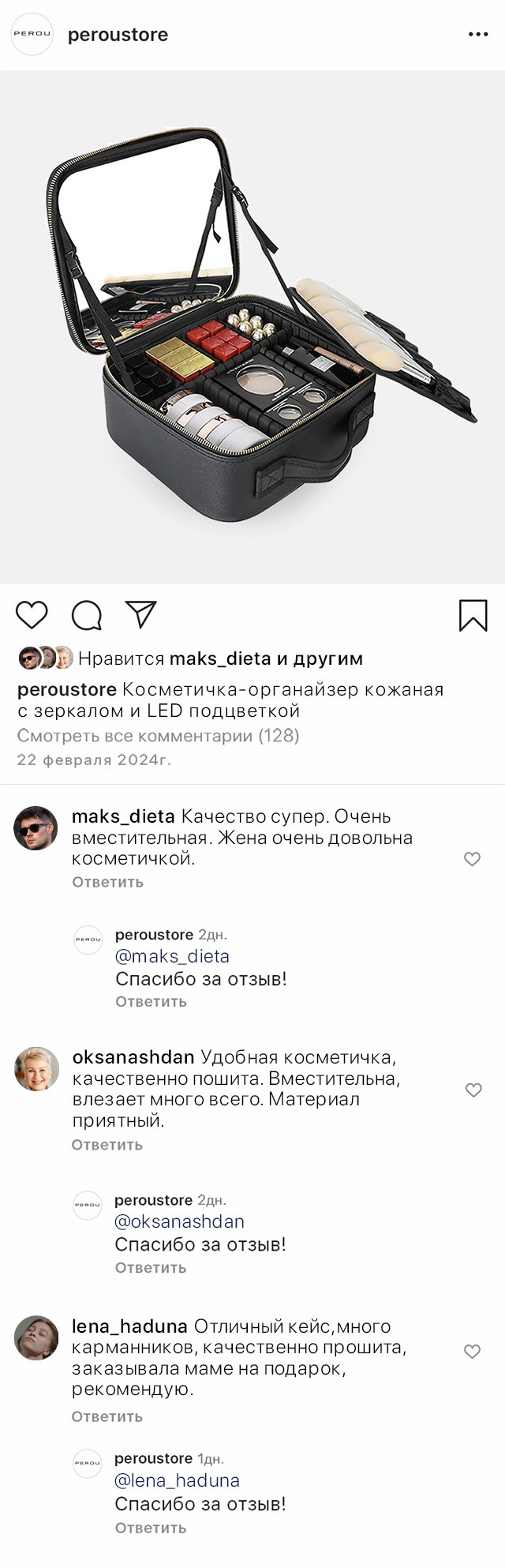Open oksanashdan's profile avatar
Viewport: 505px width, 1568px height.
point(36,1069)
